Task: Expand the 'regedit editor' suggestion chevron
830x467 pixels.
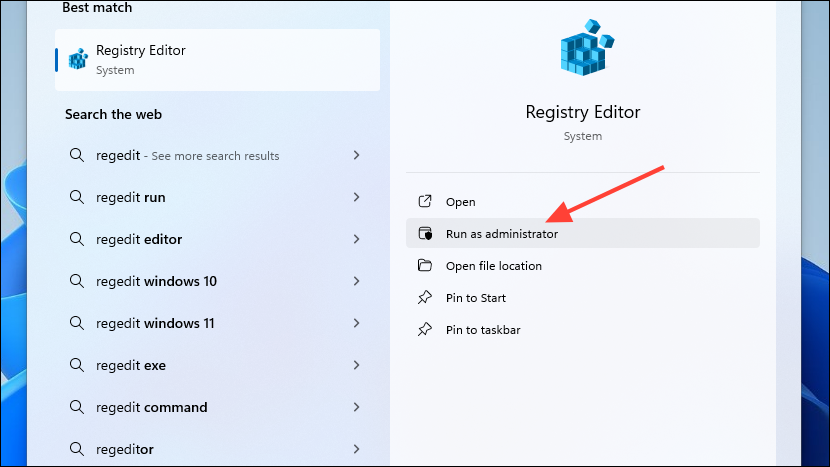Action: click(356, 239)
